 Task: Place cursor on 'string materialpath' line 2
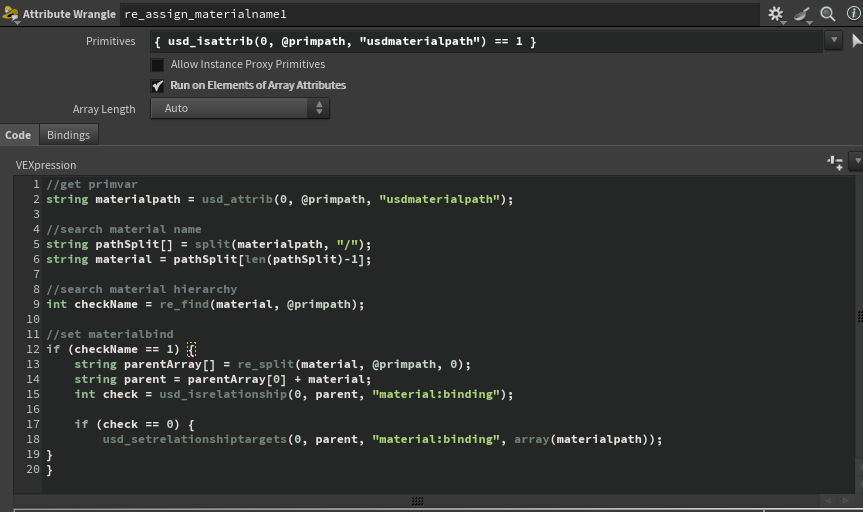click(x=280, y=199)
